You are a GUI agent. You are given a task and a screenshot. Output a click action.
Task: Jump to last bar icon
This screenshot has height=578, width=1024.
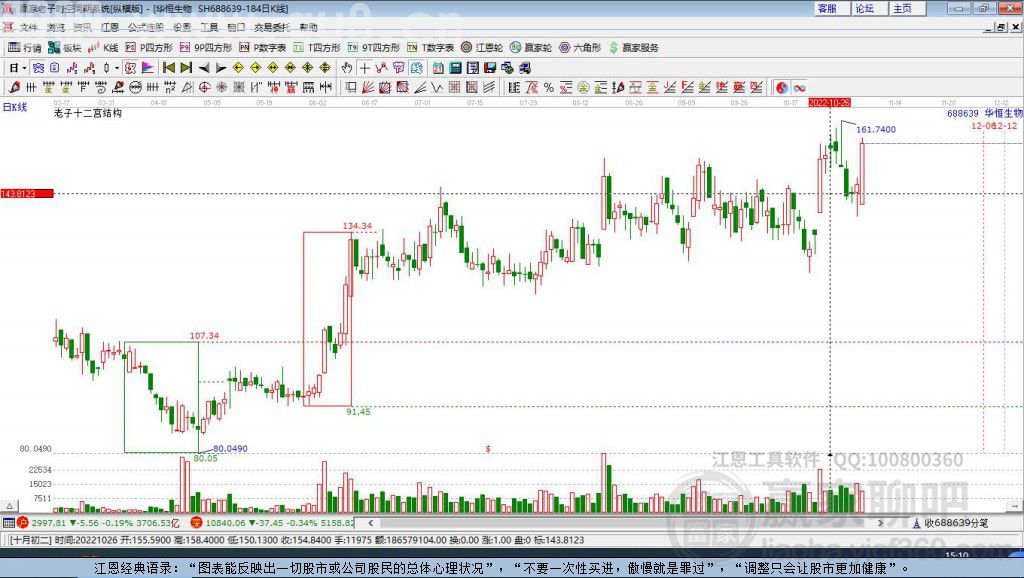click(x=186, y=68)
